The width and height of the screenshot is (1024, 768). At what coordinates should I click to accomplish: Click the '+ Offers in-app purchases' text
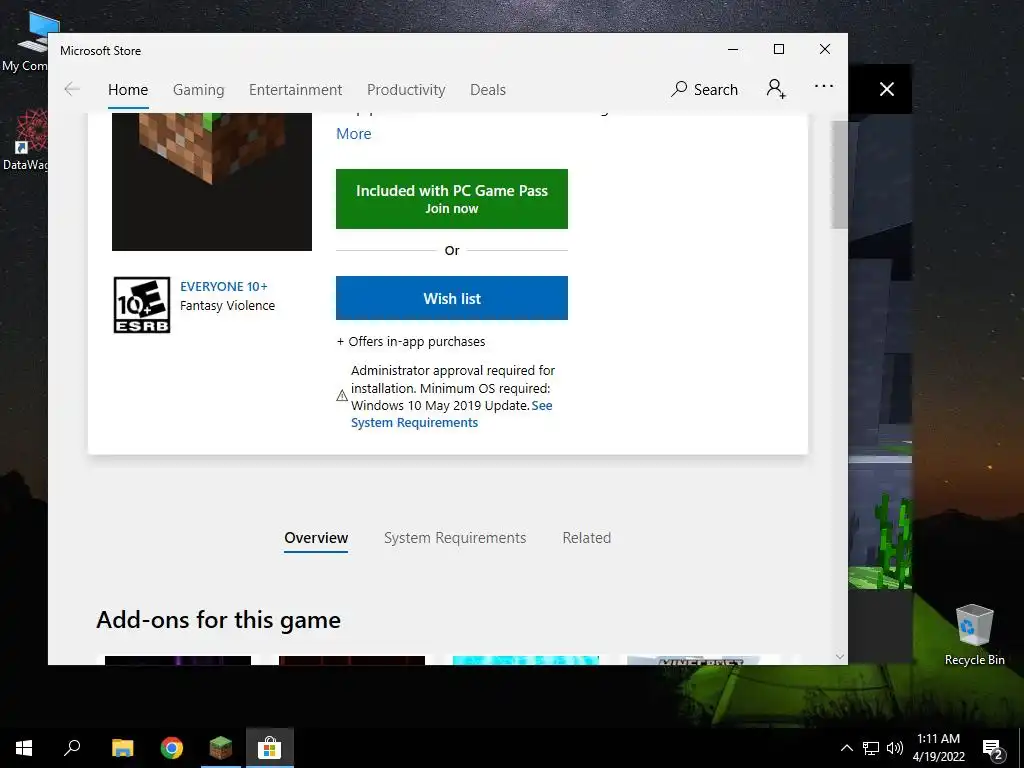pos(411,341)
